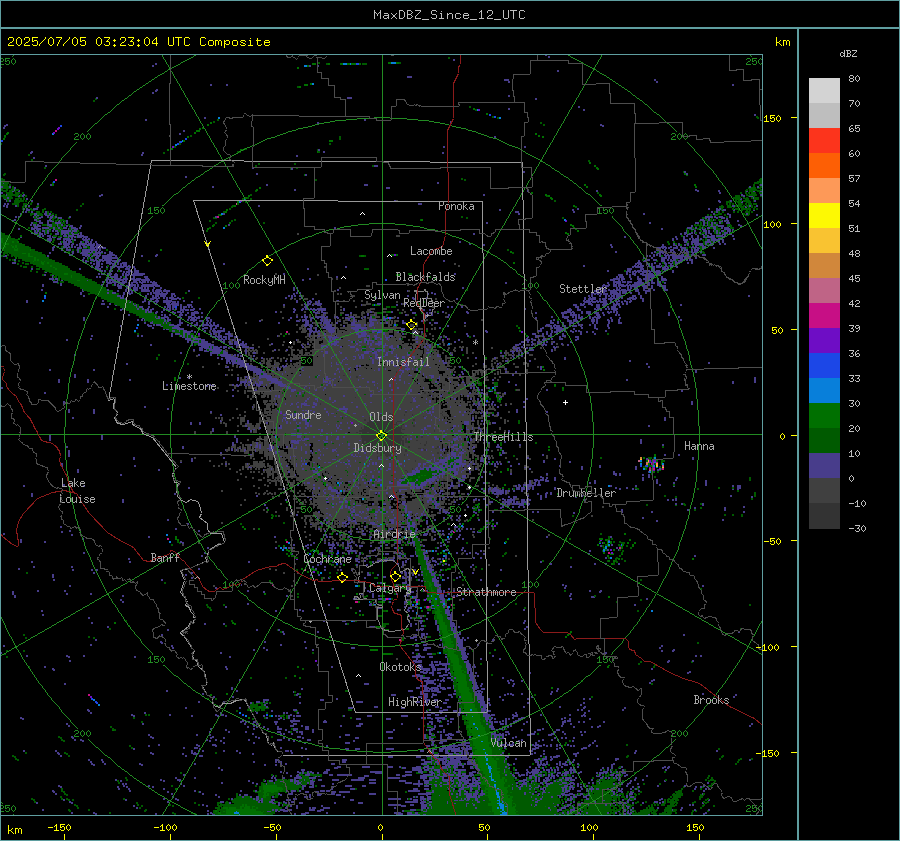Click the Stettler label
The image size is (900, 841).
click(x=583, y=289)
